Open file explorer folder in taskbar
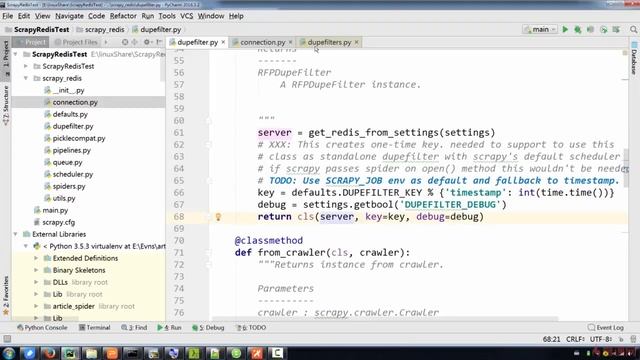 tap(91, 353)
